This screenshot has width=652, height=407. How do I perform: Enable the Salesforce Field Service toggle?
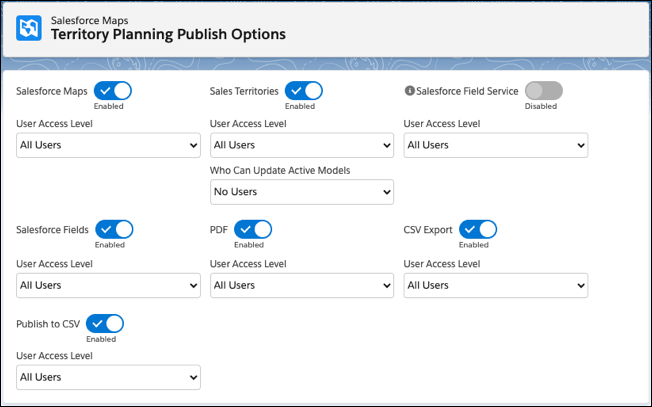(x=543, y=91)
